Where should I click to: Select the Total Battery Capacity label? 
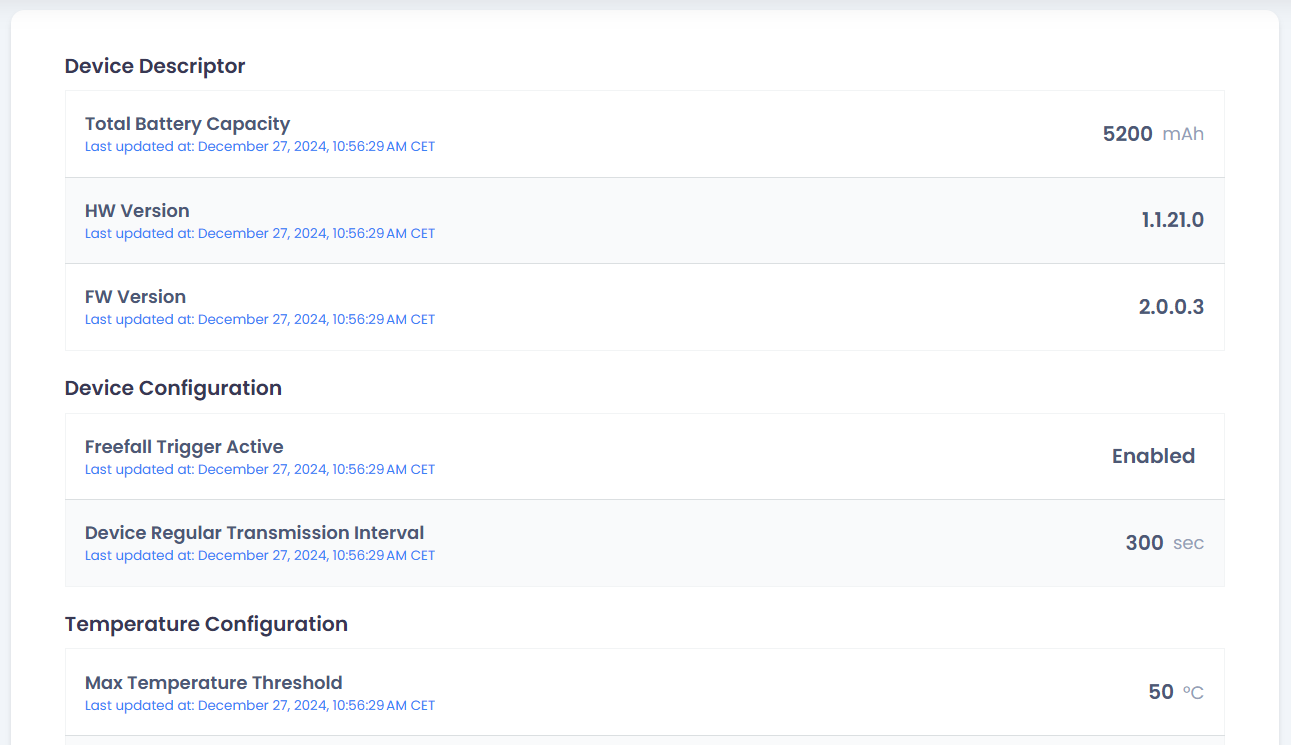187,124
